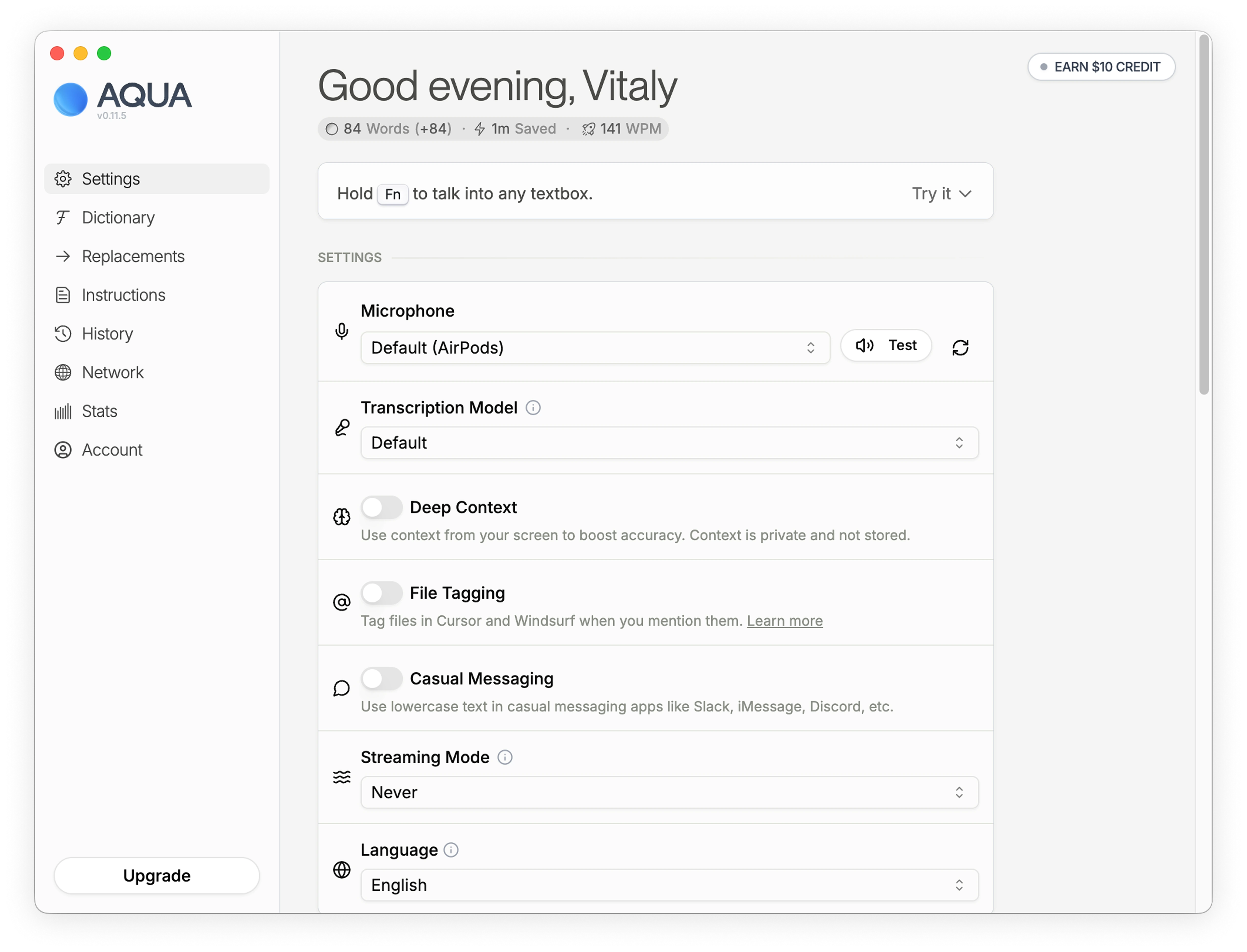
Task: Click the @ icon beside File Tagging
Action: [341, 602]
